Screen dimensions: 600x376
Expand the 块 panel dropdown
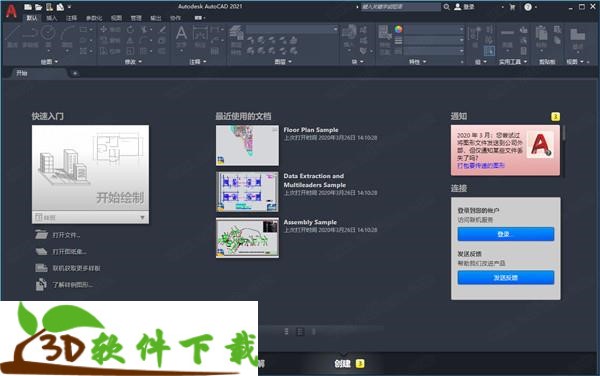point(357,62)
